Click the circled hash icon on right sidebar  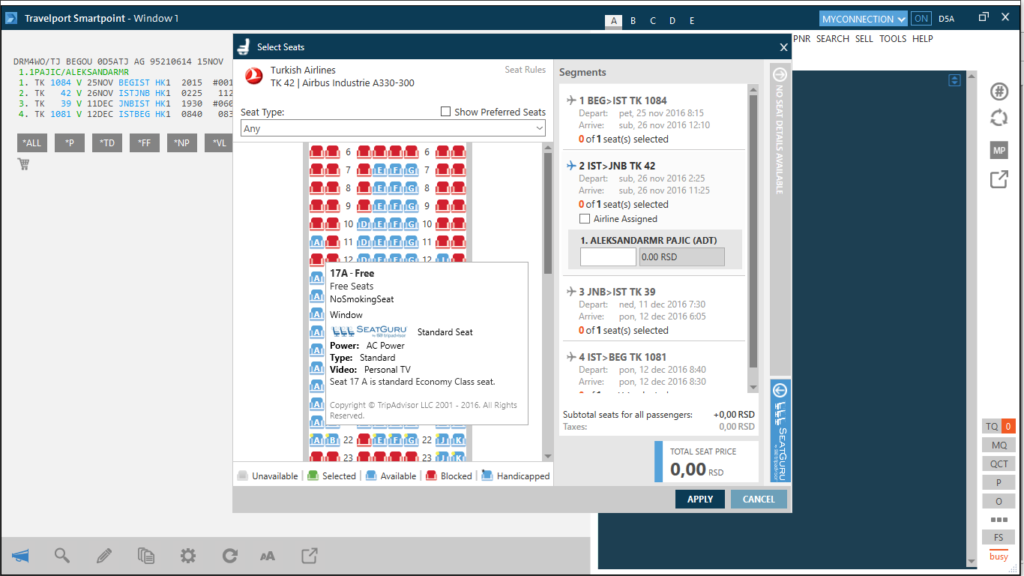click(999, 91)
